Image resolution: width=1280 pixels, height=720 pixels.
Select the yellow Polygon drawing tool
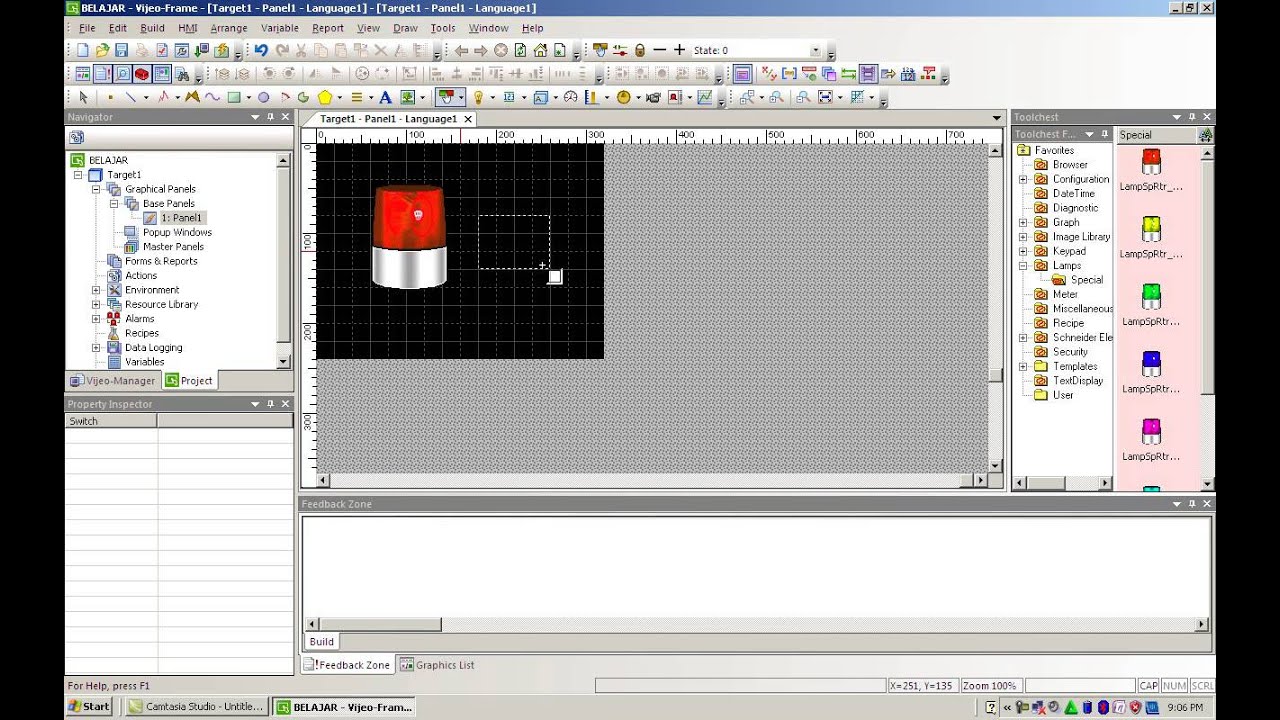[x=325, y=97]
